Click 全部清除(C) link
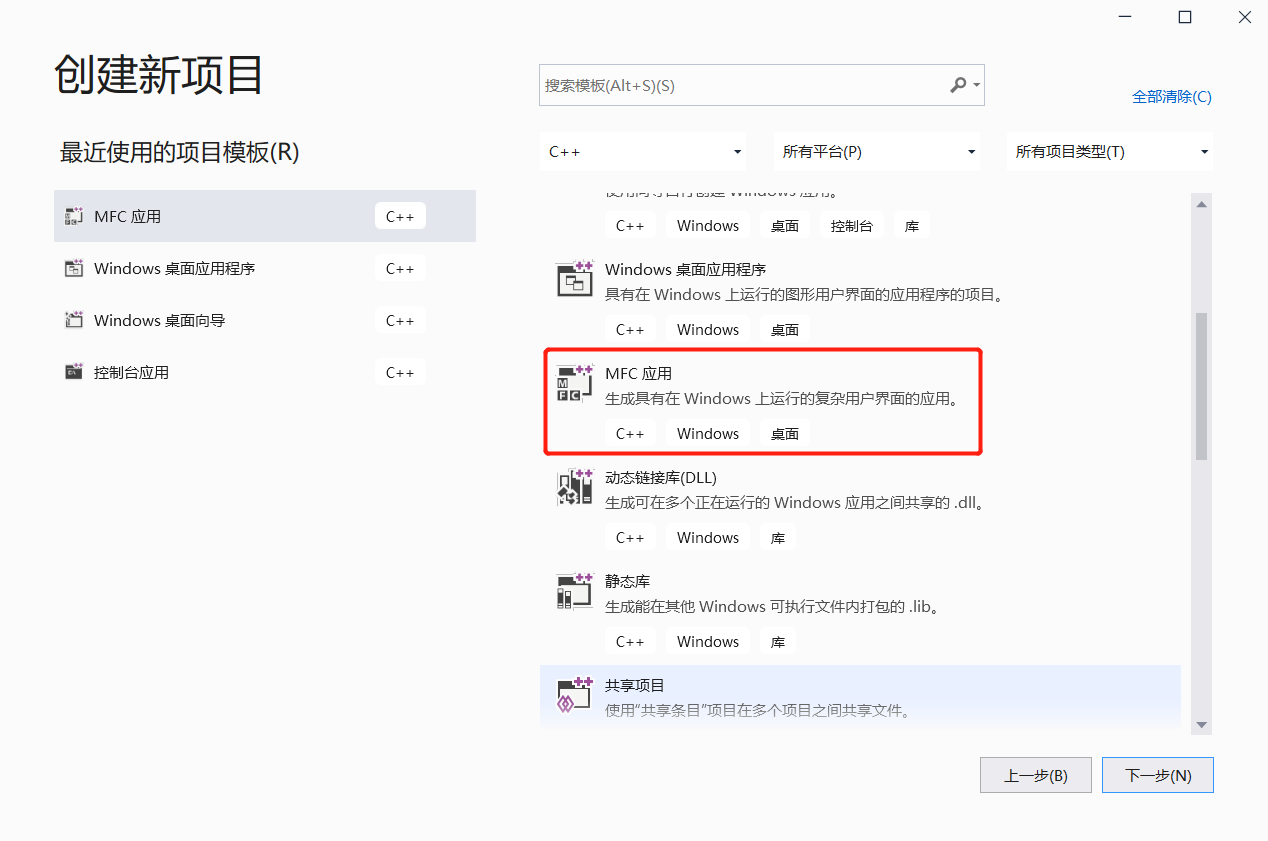 tap(1172, 97)
